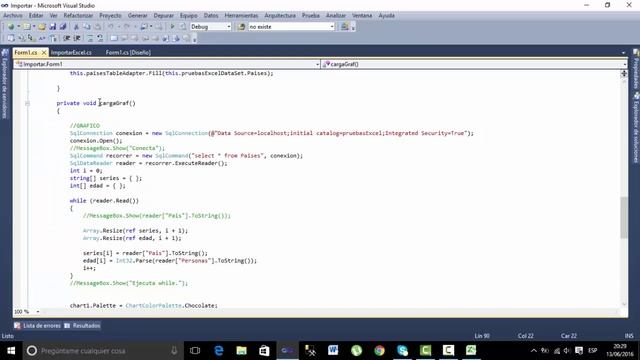Click the Increase indent icon
The width and height of the screenshot is (640, 360).
point(77,38)
